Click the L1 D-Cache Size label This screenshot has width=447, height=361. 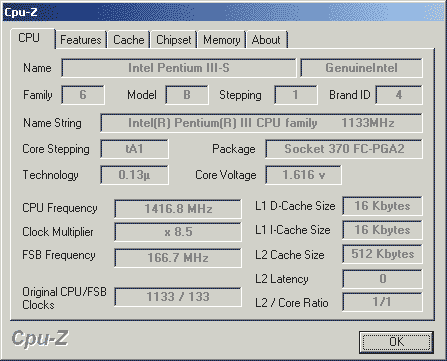pyautogui.click(x=295, y=206)
